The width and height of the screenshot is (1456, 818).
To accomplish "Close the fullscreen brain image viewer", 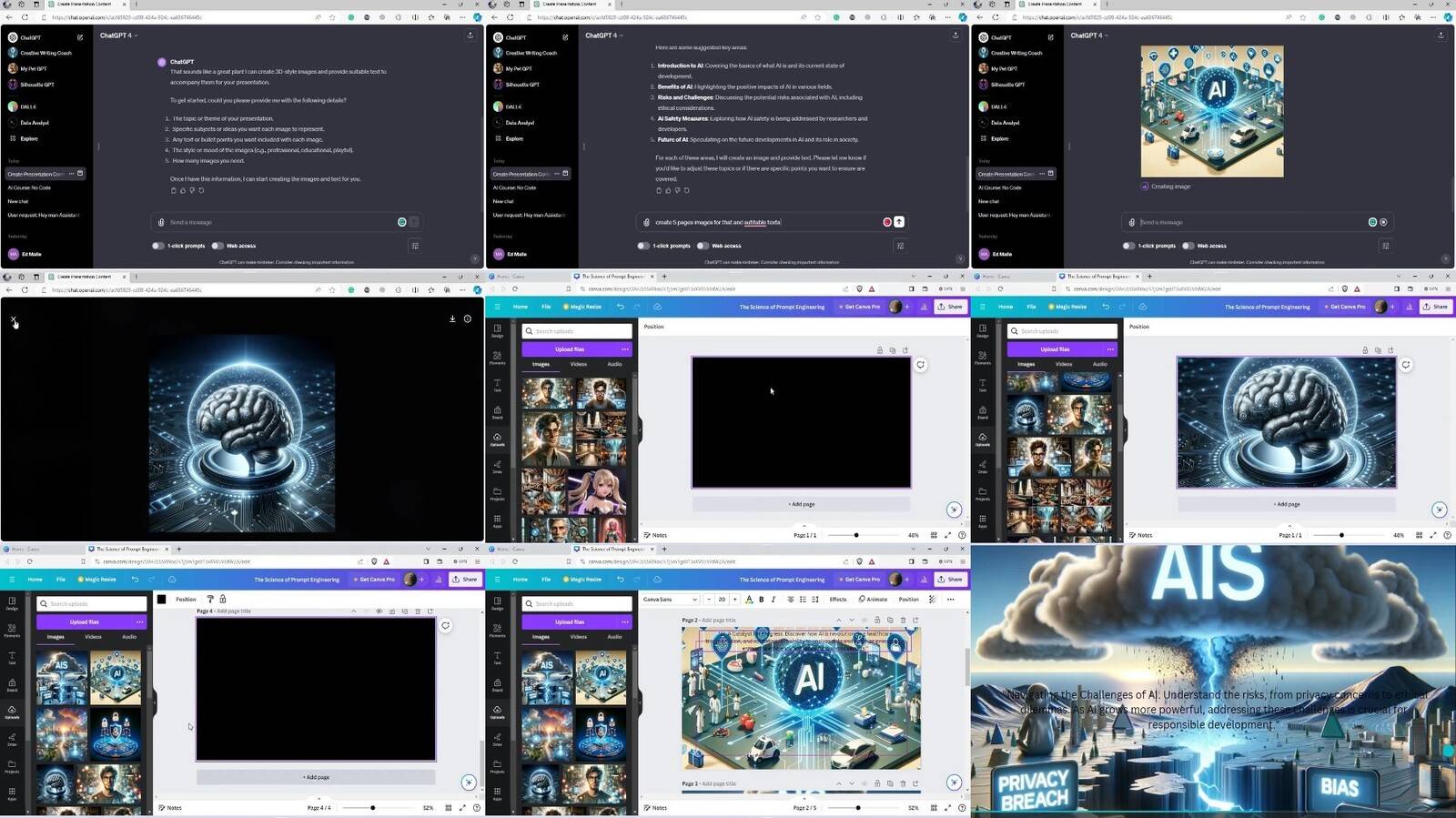I will (14, 319).
